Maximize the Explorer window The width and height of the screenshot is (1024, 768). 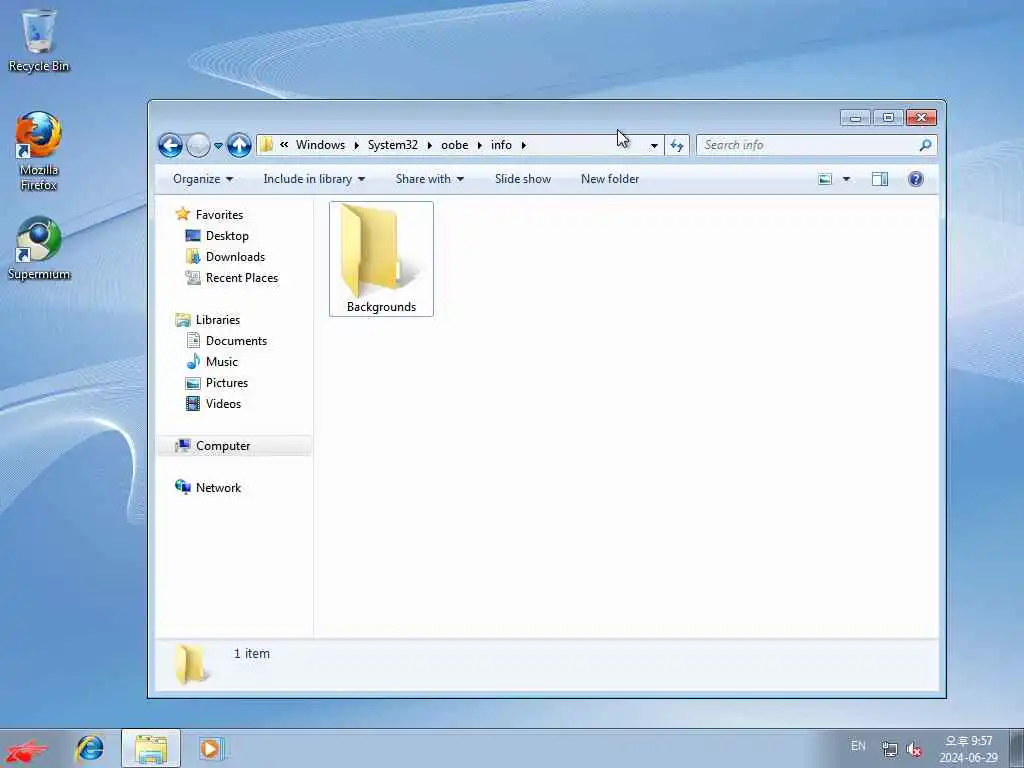coord(888,118)
